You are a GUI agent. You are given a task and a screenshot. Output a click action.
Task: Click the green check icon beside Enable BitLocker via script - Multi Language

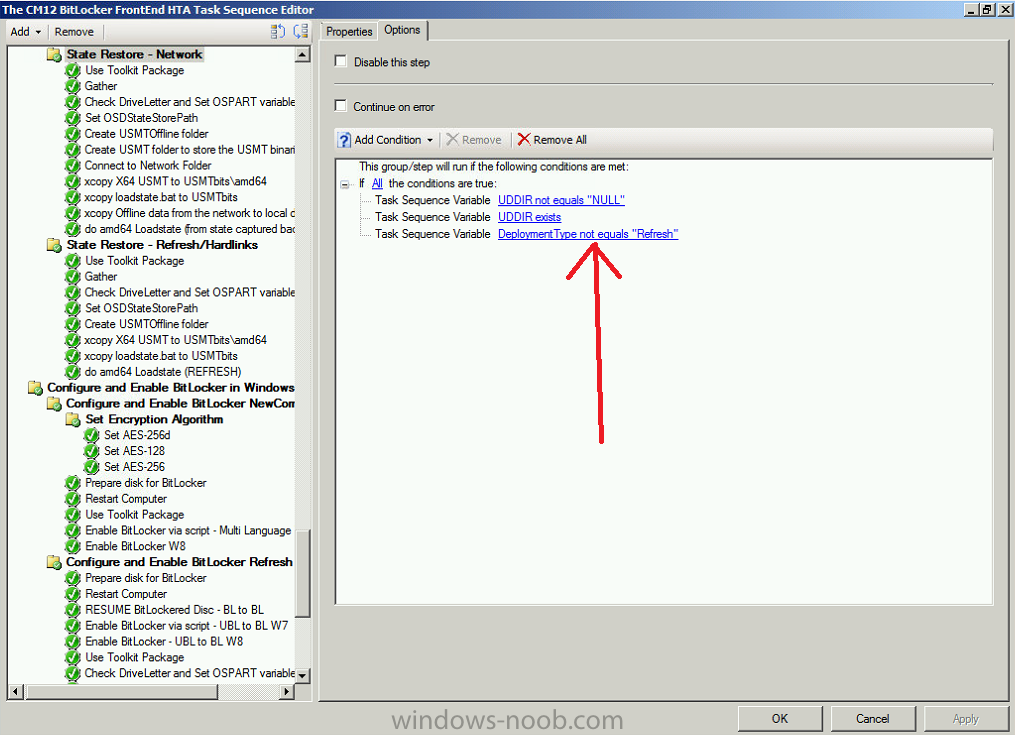73,530
